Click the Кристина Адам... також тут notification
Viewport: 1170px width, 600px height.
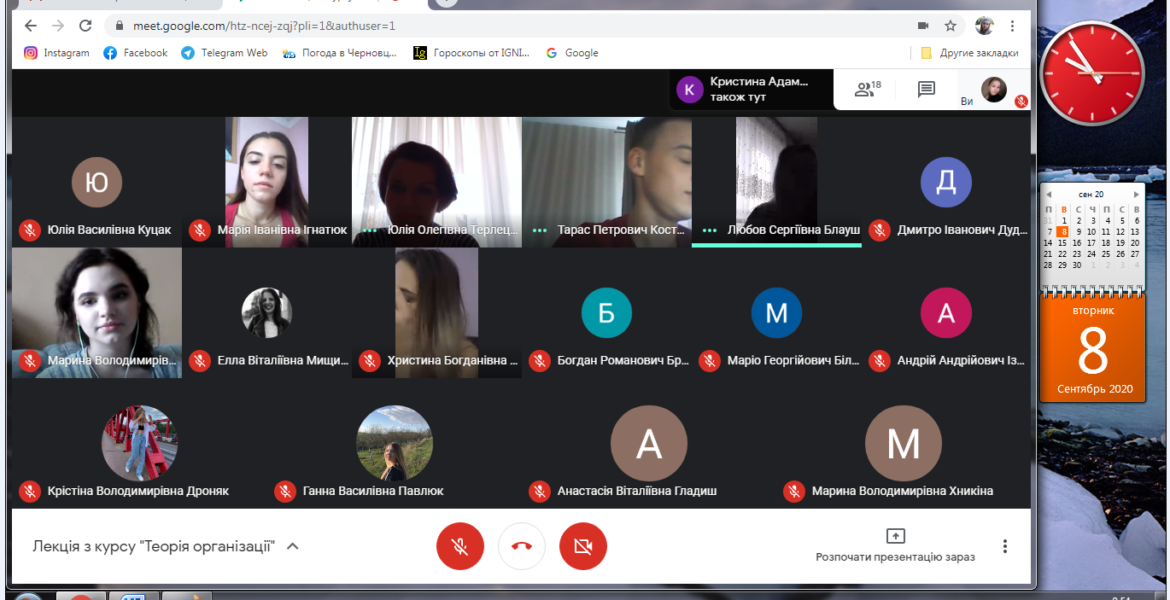751,90
